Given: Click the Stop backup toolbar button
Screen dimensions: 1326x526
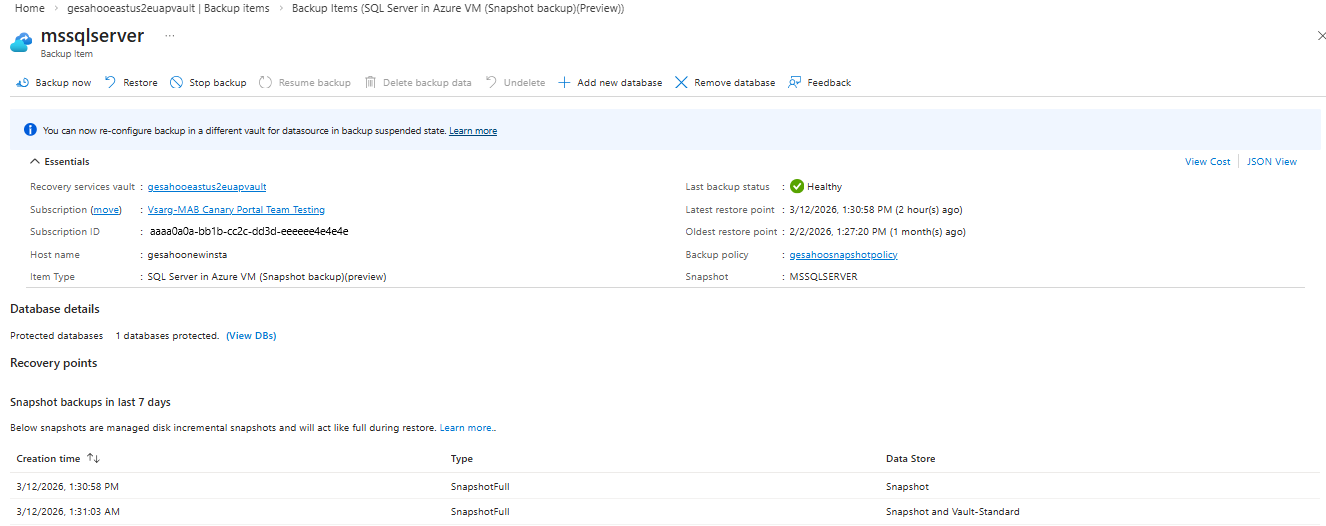Looking at the screenshot, I should tap(208, 83).
